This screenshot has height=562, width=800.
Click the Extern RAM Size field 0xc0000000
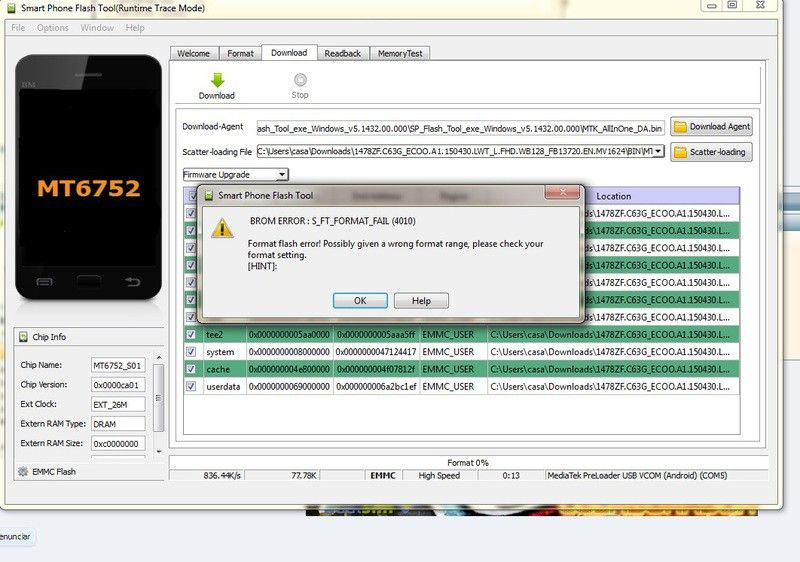pyautogui.click(x=118, y=444)
